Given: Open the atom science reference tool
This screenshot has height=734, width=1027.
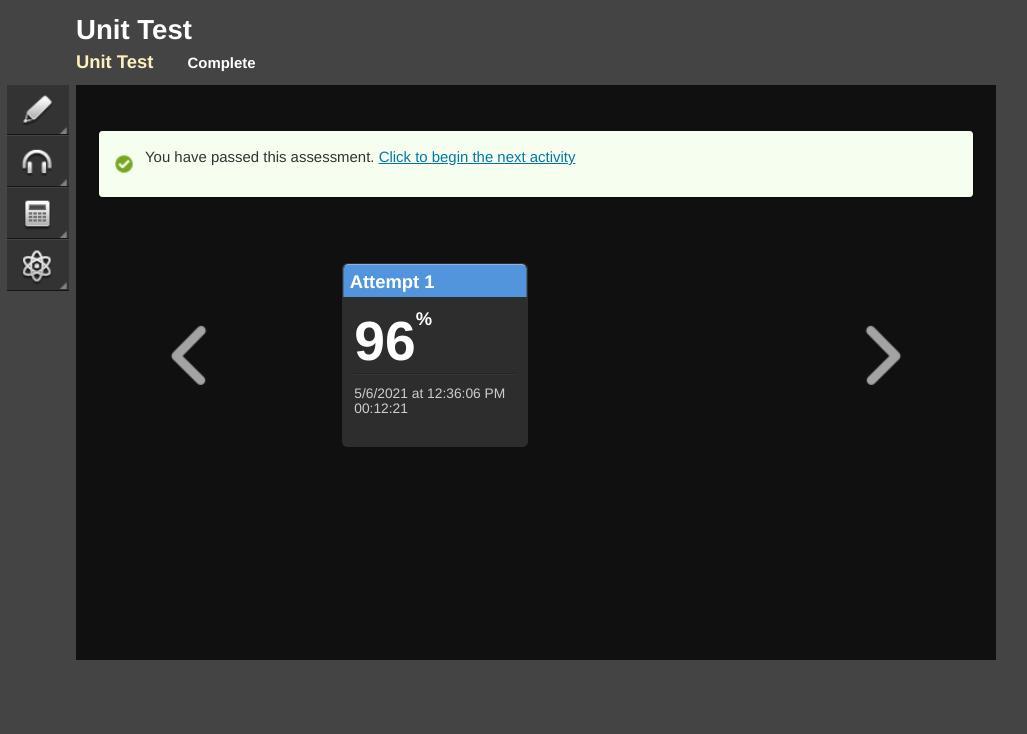Looking at the screenshot, I should coord(37,265).
